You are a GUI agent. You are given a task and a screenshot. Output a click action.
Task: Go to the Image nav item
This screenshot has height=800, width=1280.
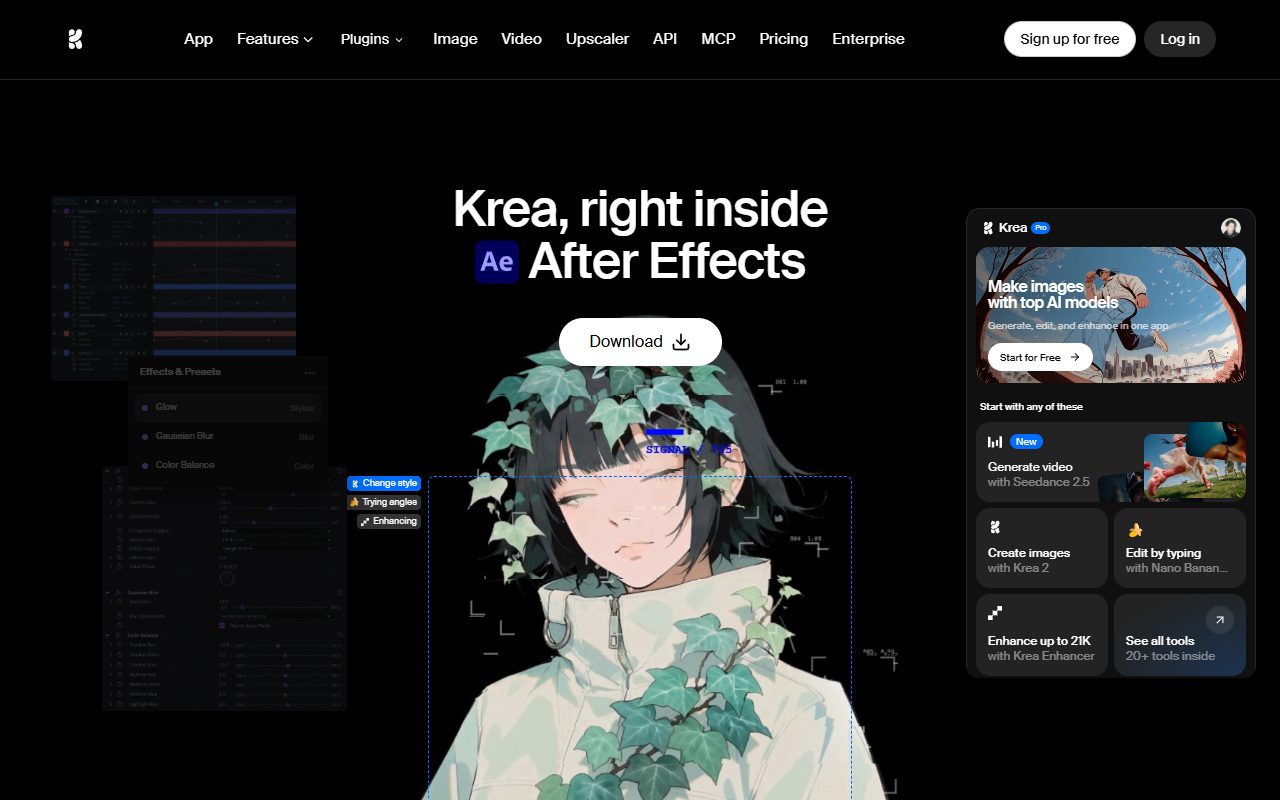pyautogui.click(x=455, y=39)
